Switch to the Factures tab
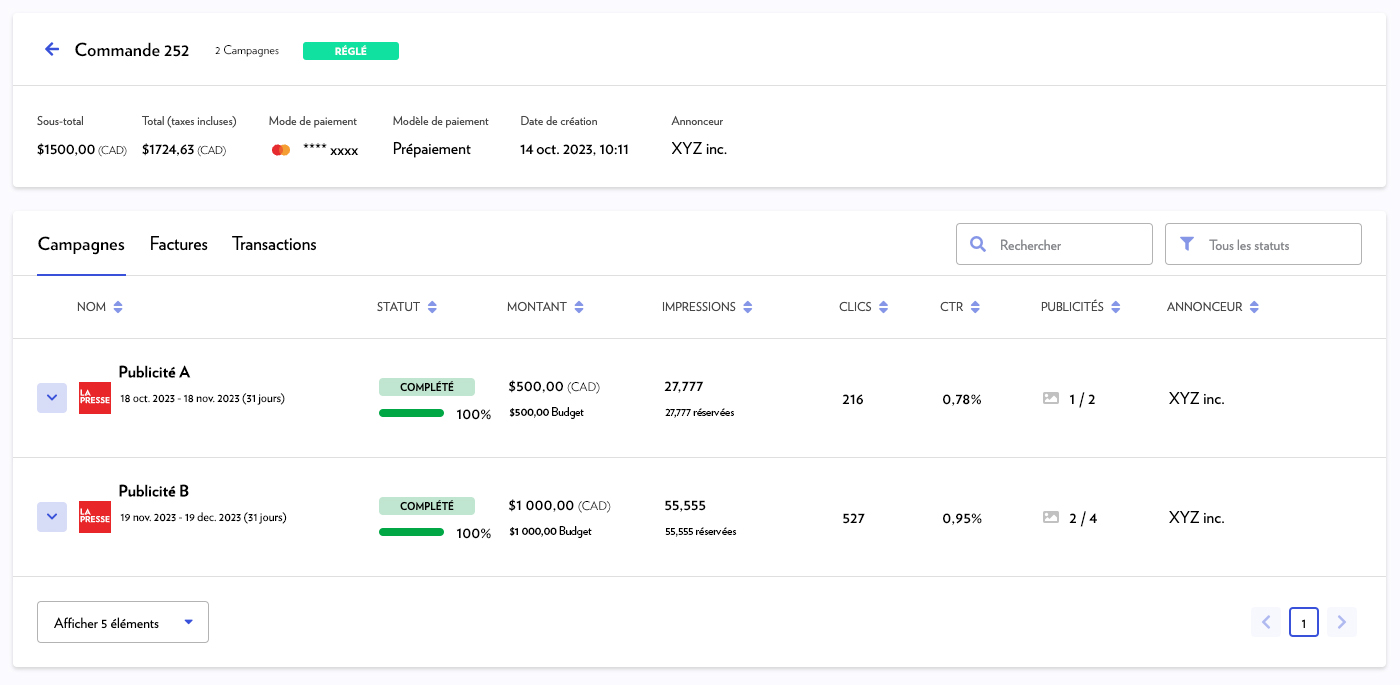This screenshot has height=685, width=1400. [179, 244]
